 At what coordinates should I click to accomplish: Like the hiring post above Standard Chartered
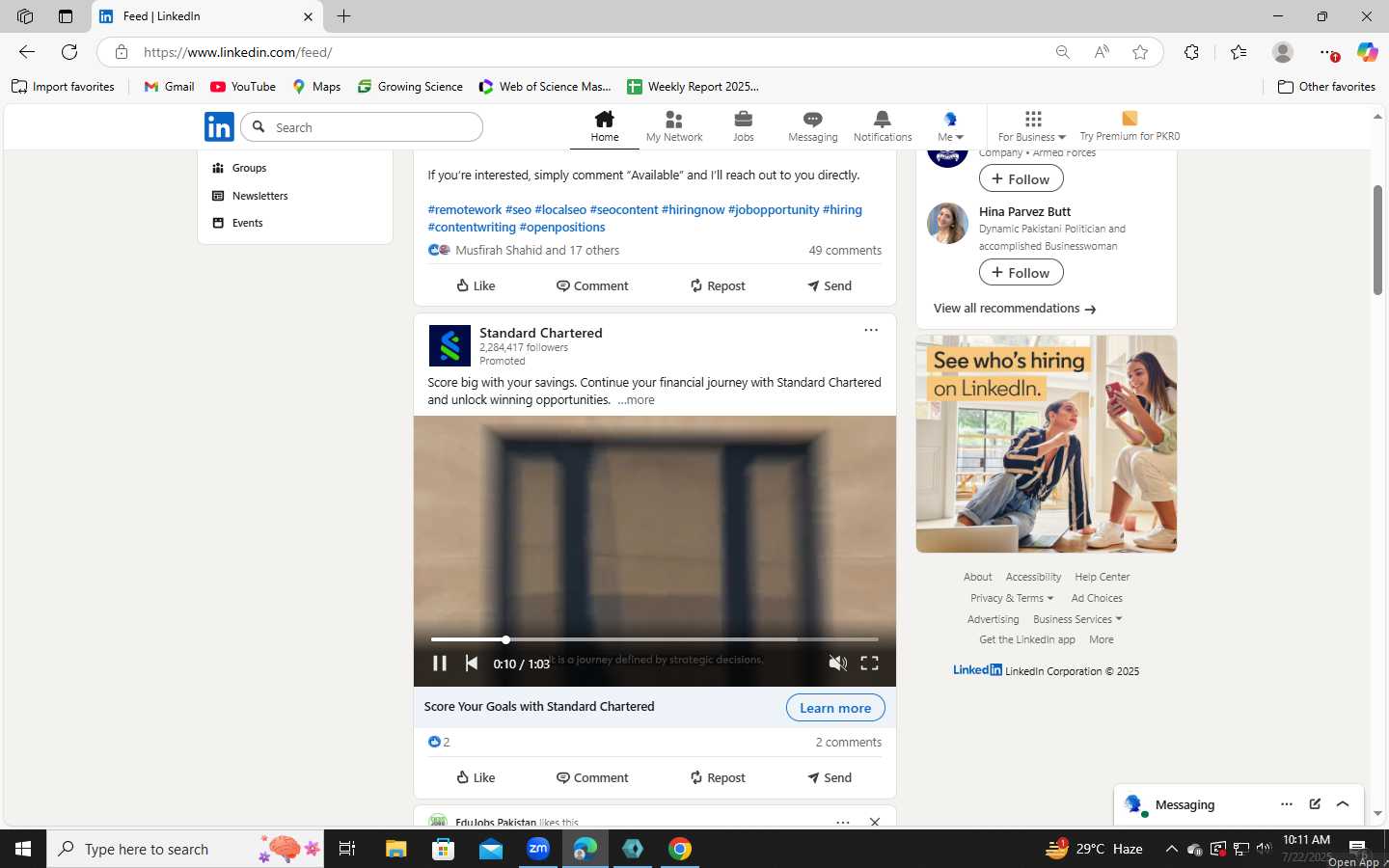point(476,285)
